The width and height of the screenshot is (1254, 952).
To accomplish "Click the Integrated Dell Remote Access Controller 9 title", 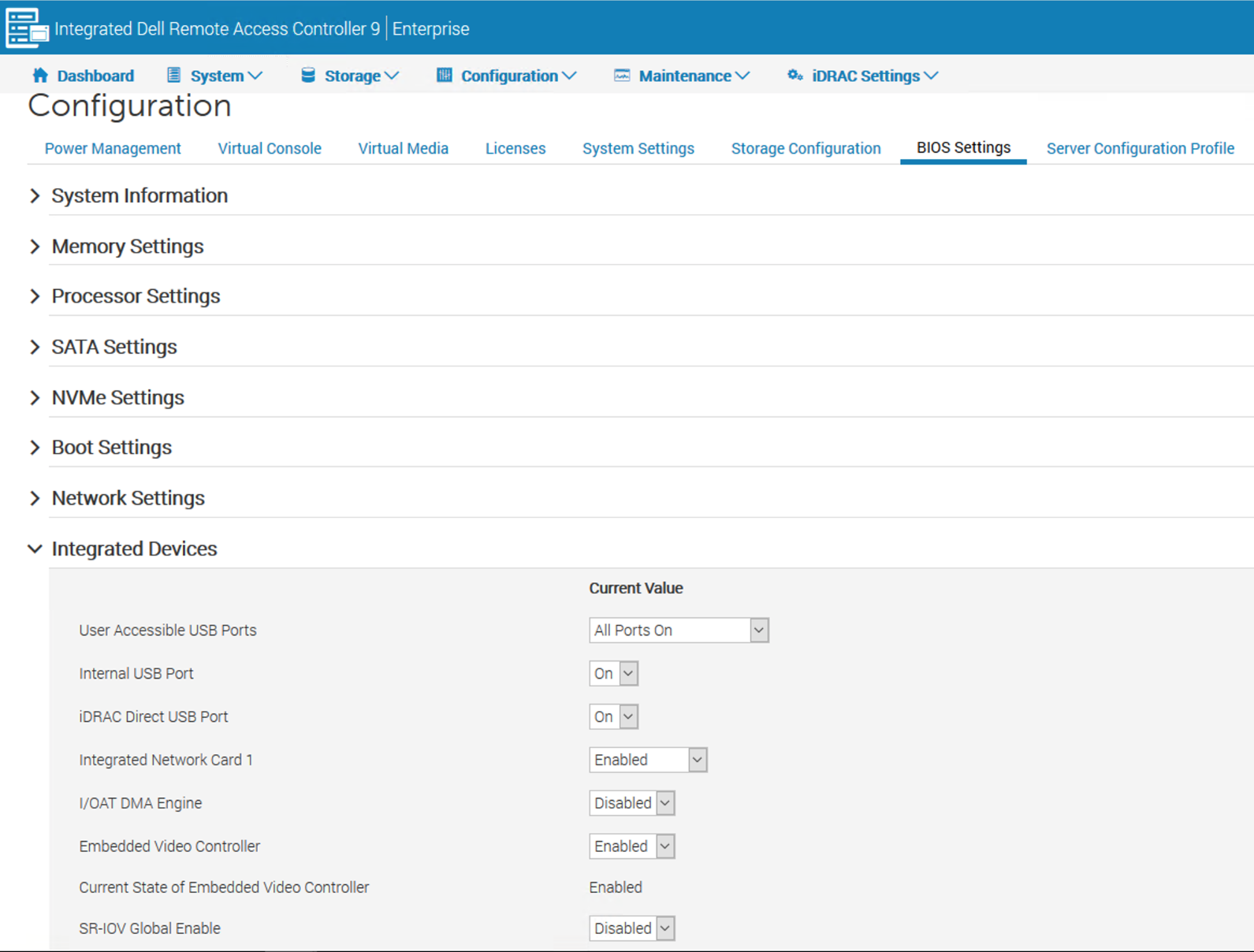I will (x=217, y=29).
